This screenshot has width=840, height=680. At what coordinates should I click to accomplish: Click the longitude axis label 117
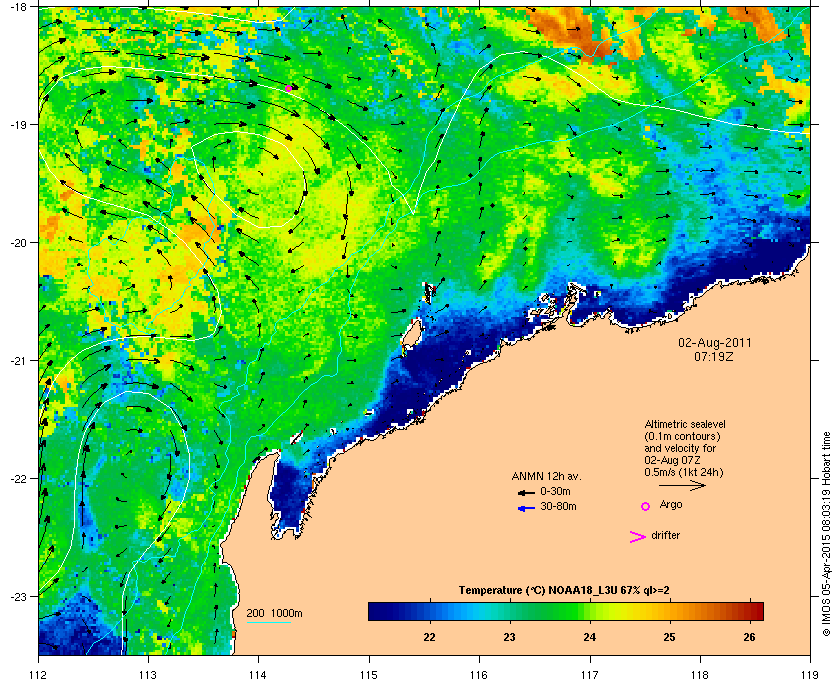tap(589, 675)
